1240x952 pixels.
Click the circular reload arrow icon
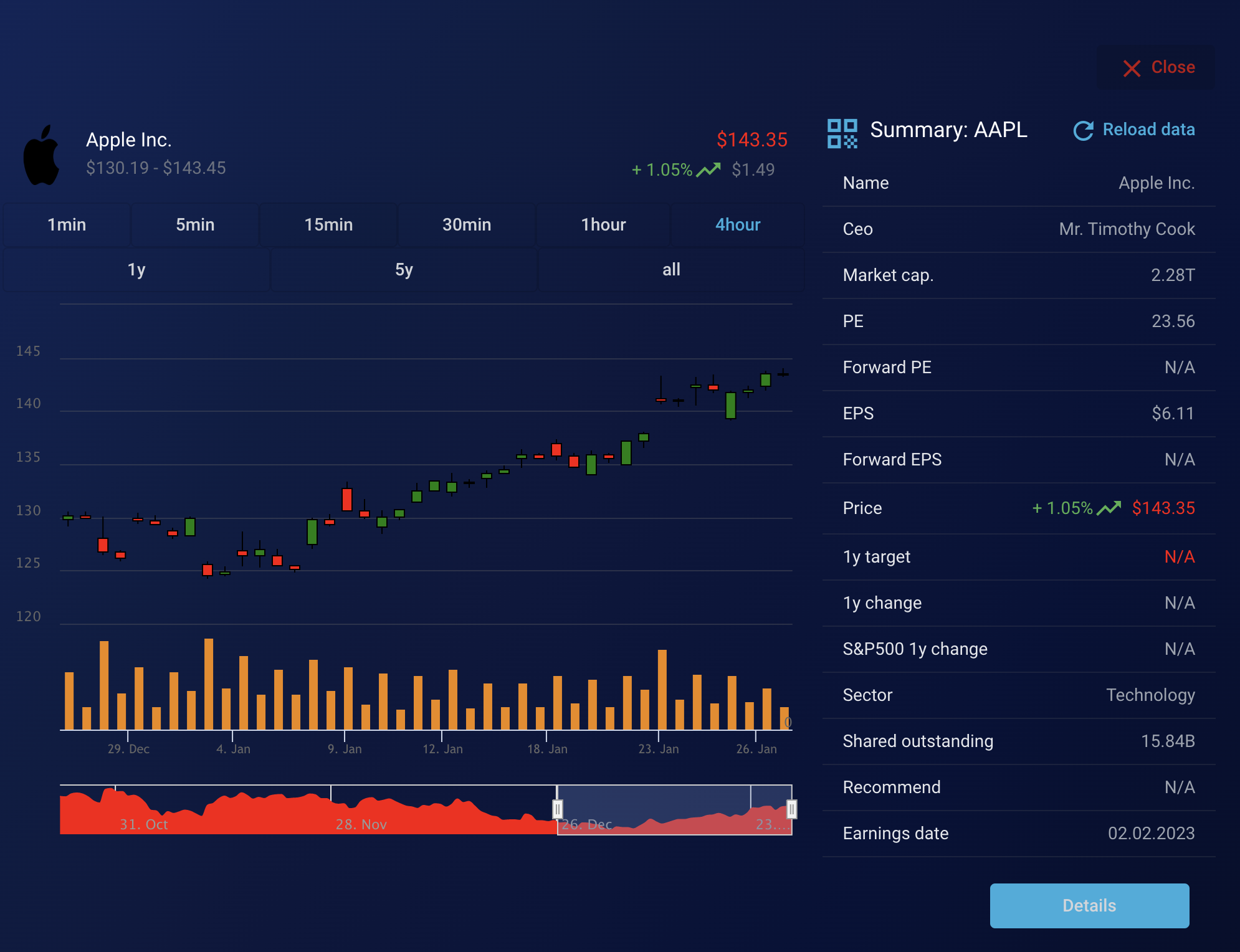[1084, 130]
